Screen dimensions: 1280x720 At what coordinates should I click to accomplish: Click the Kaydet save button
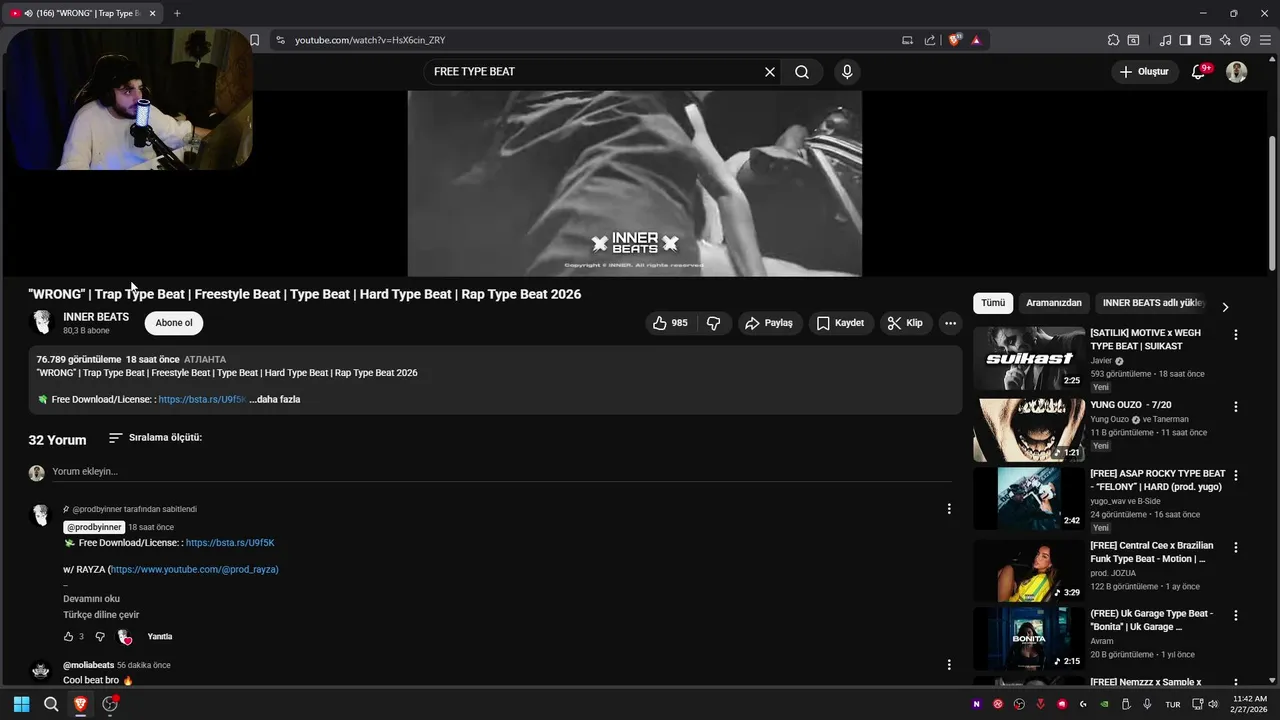point(840,323)
